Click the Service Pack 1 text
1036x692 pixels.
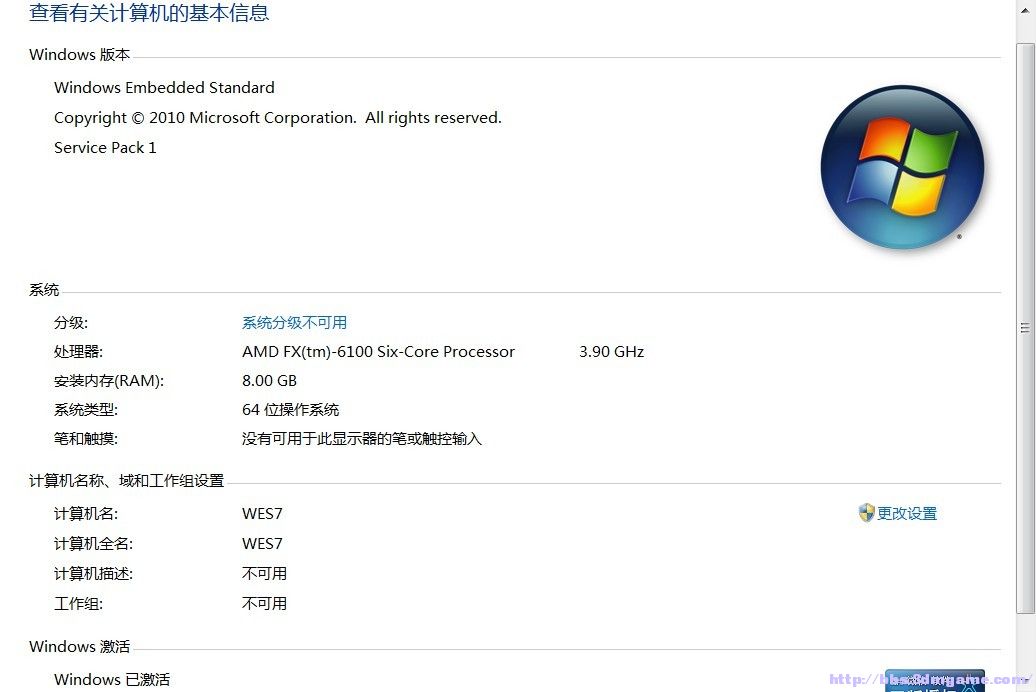tap(105, 147)
